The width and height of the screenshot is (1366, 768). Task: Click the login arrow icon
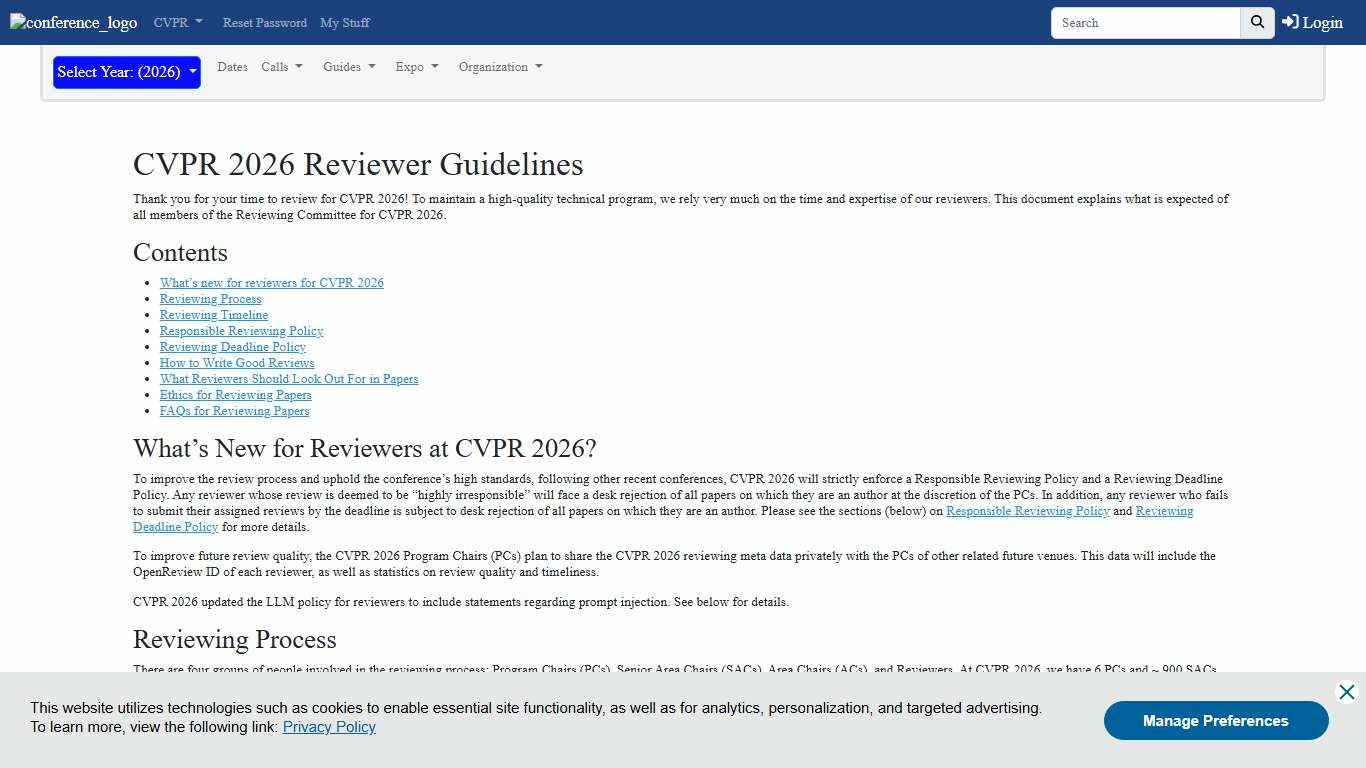[x=1288, y=21]
